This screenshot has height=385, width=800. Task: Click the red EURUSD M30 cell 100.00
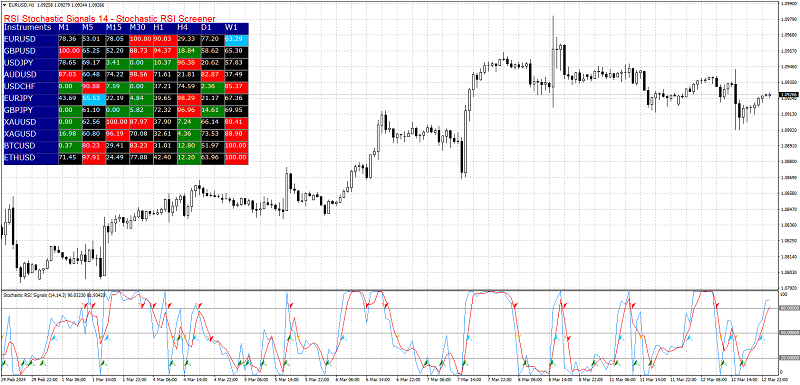pyautogui.click(x=141, y=39)
